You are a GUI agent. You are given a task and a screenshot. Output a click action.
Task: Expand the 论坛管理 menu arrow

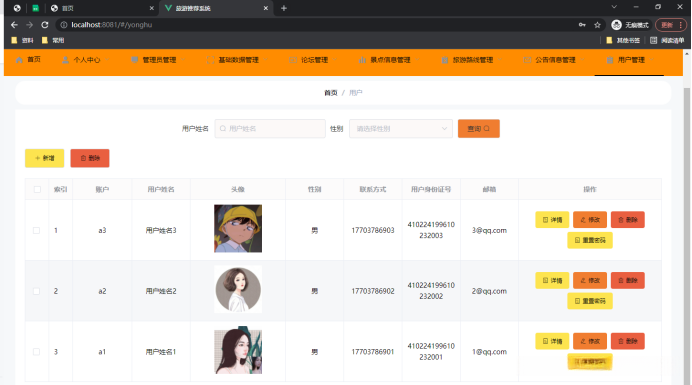[335, 60]
